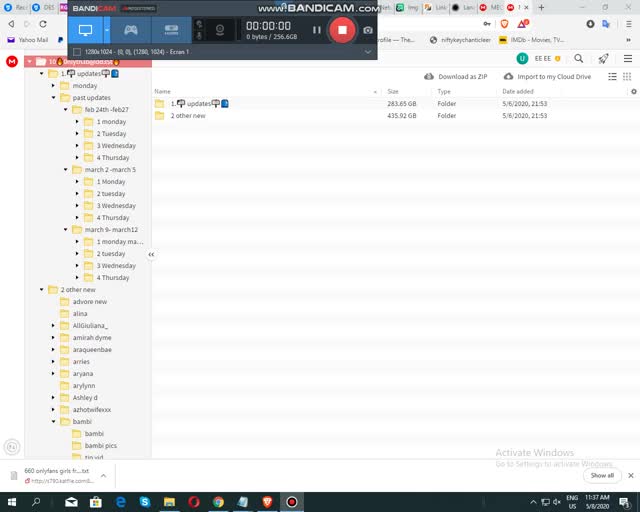Collapse 'march 2 -march 5' folder
Viewport: 640px width, 512px height.
pyautogui.click(x=65, y=169)
